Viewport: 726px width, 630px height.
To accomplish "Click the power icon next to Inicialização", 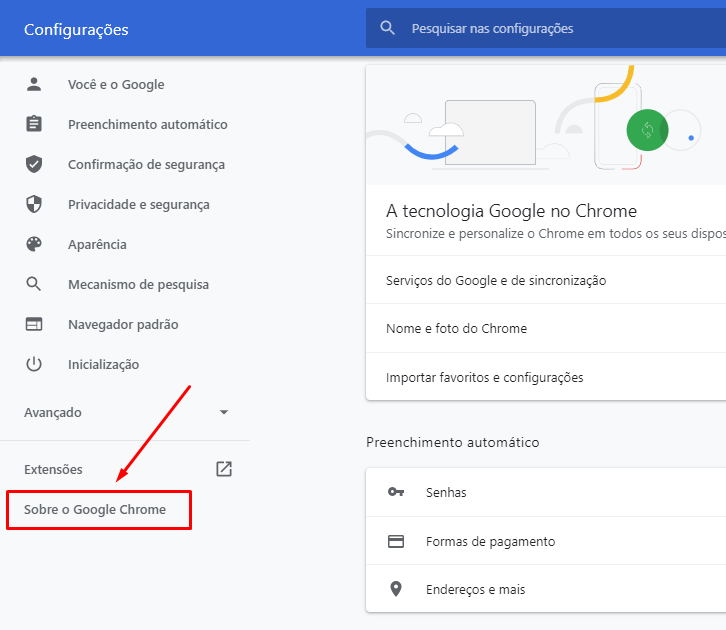I will [x=34, y=365].
